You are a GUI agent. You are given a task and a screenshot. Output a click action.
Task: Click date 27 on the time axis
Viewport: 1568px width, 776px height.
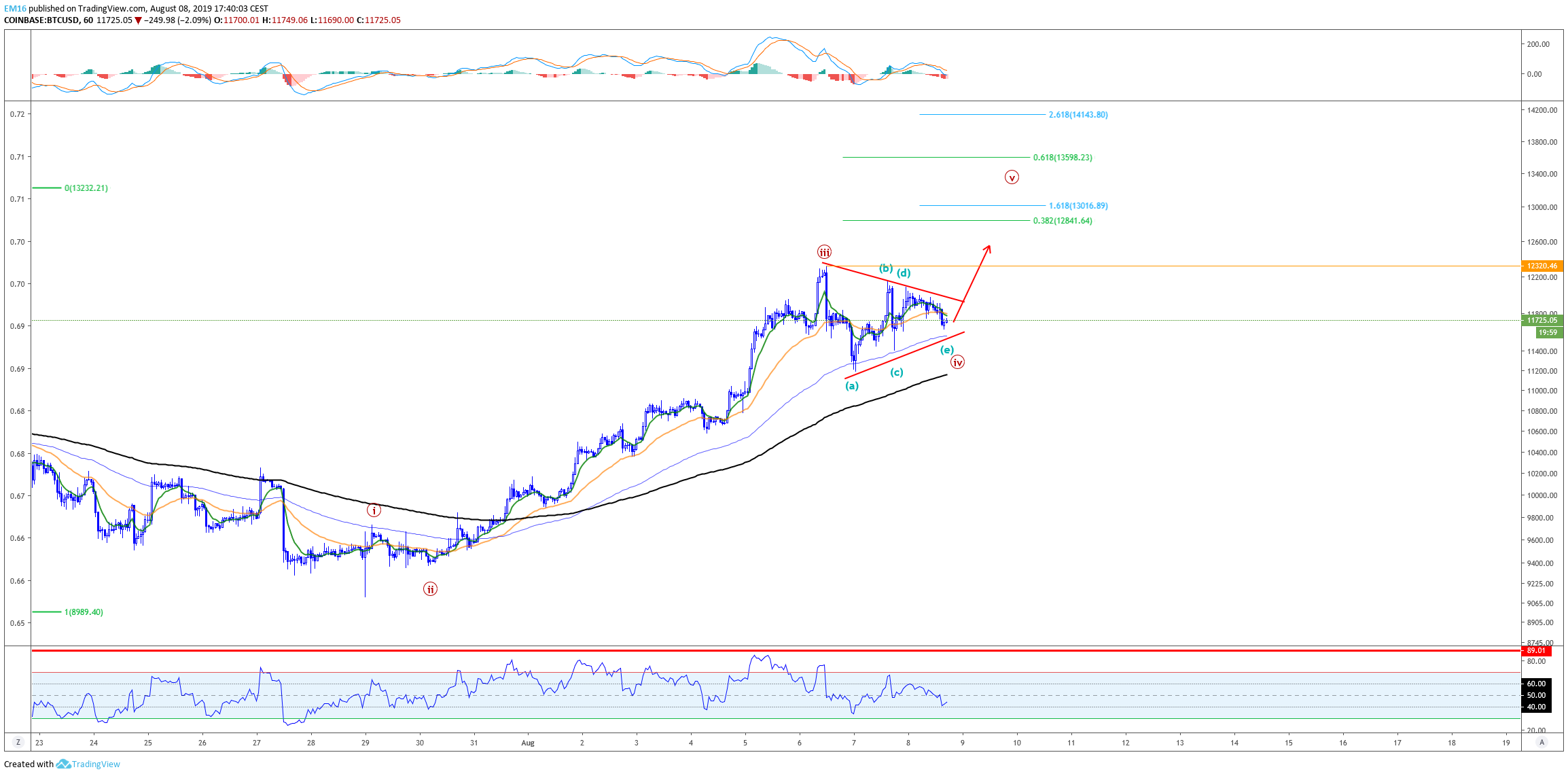257,743
